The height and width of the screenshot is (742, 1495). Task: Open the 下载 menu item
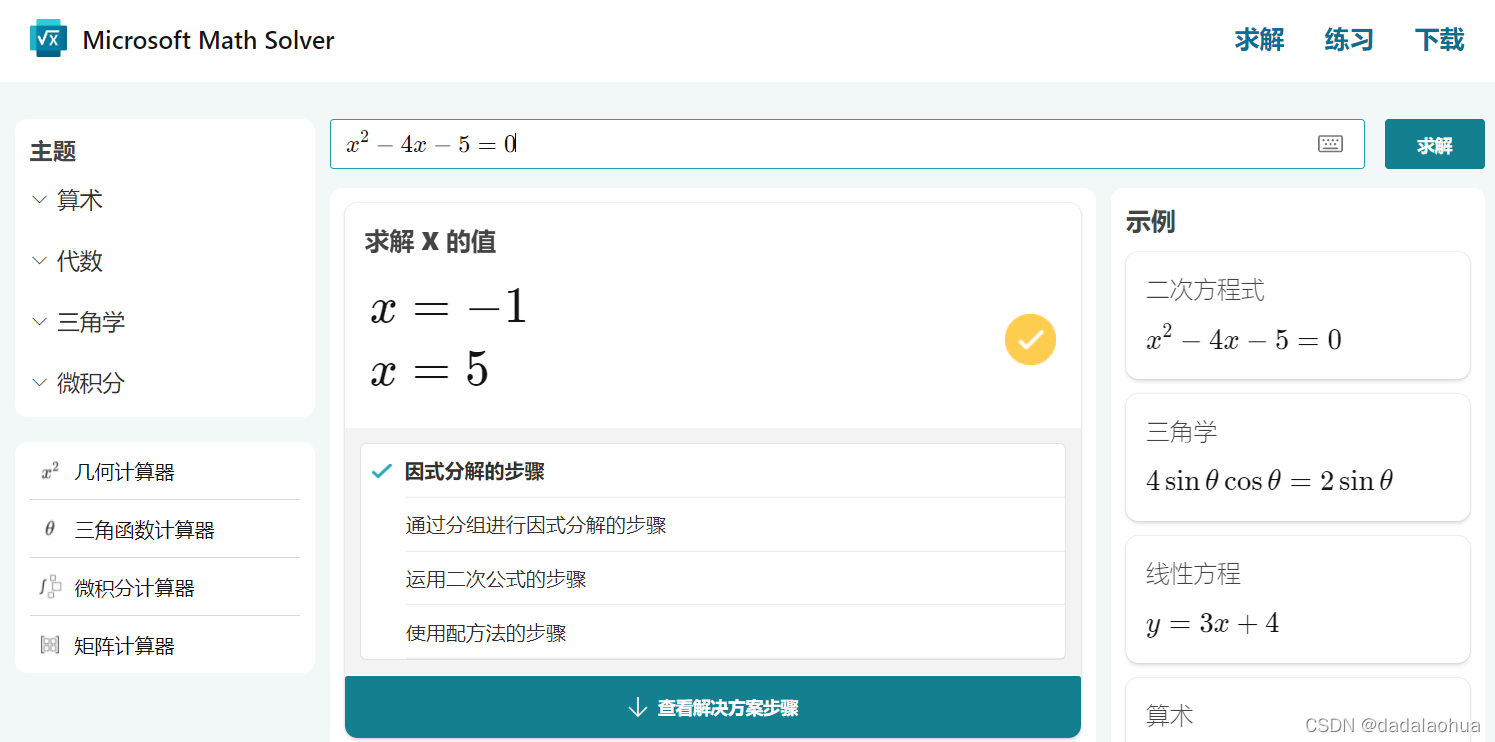pos(1438,40)
